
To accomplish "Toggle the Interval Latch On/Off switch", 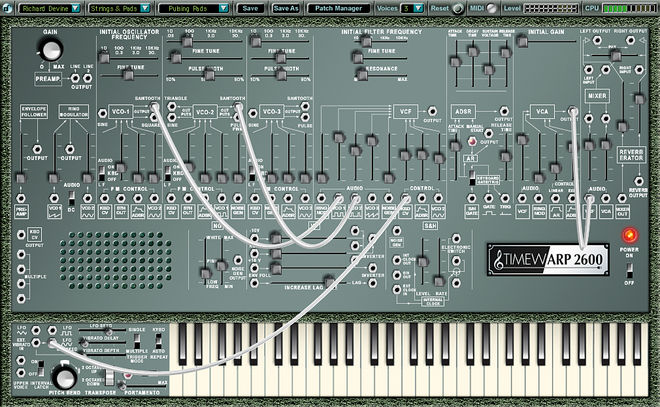I will [41, 368].
